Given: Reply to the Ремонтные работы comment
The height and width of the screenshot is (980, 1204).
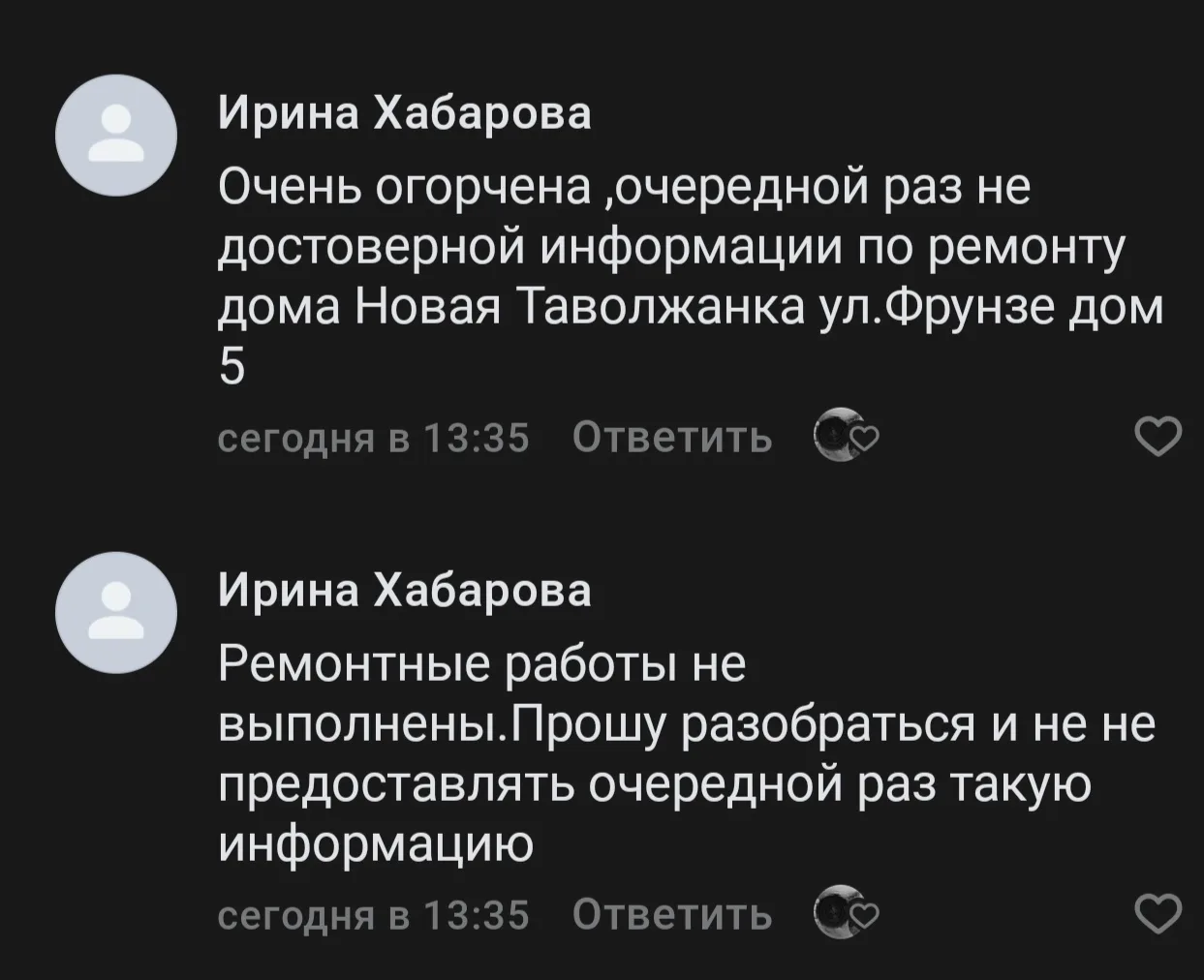Looking at the screenshot, I should (x=672, y=914).
